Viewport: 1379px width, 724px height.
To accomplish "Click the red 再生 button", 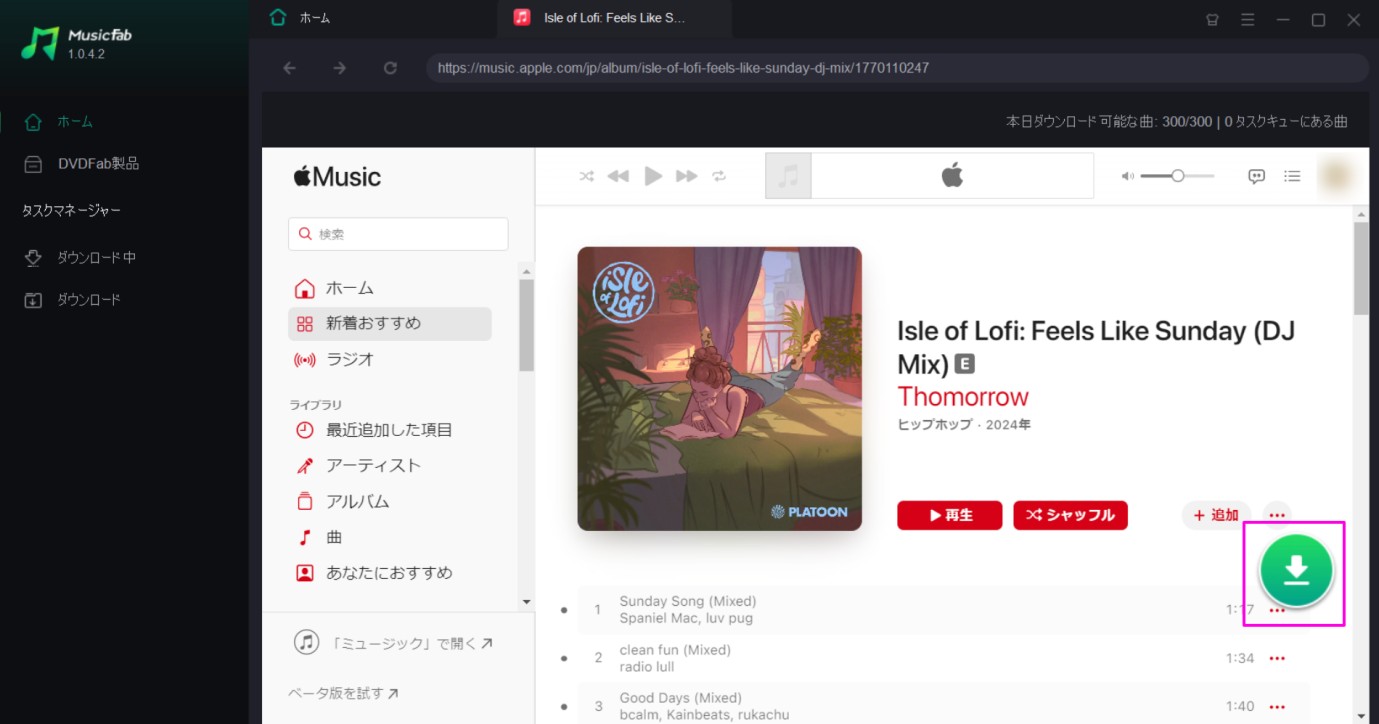I will pyautogui.click(x=950, y=515).
